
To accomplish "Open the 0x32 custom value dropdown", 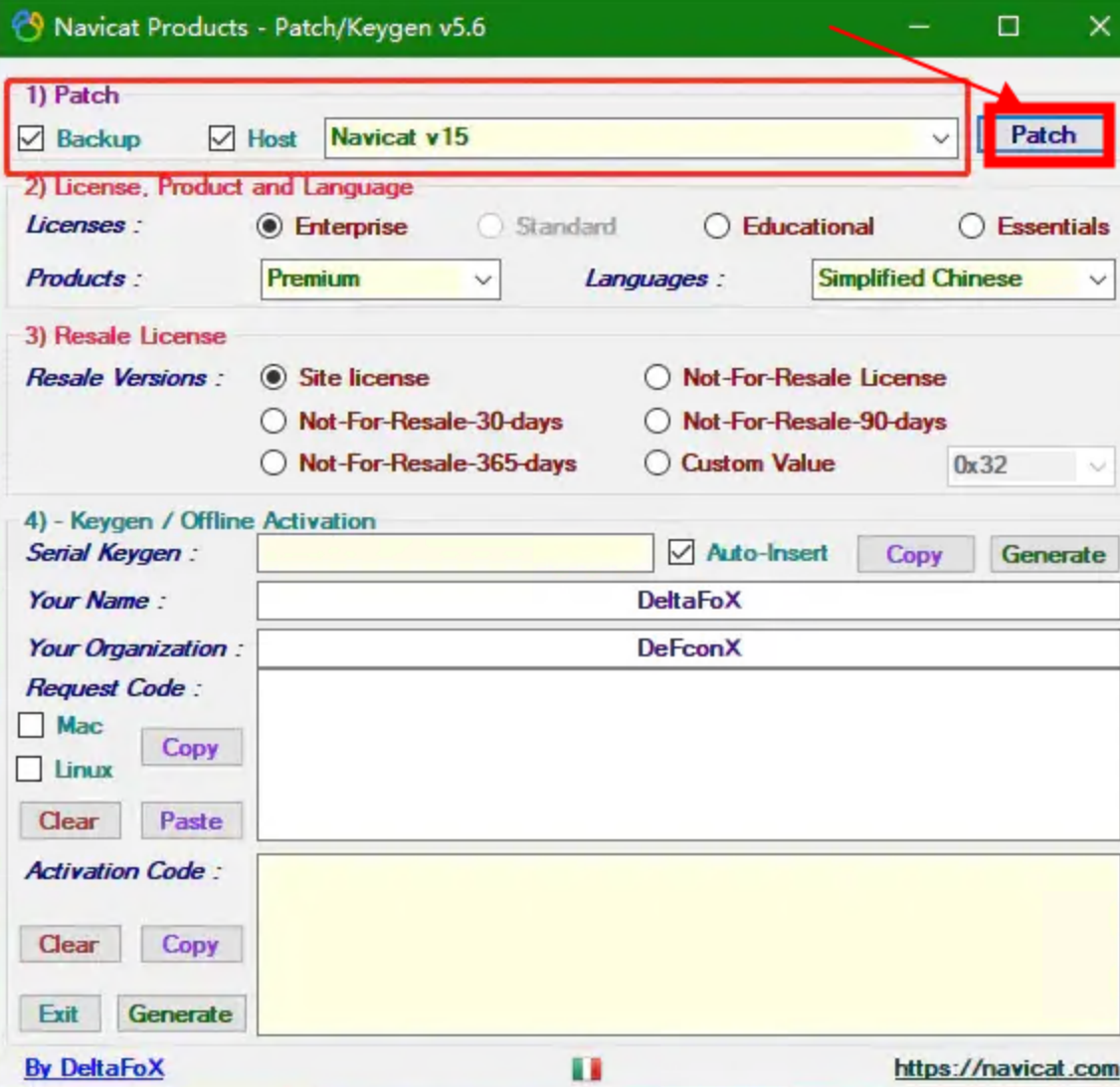I will 1030,466.
